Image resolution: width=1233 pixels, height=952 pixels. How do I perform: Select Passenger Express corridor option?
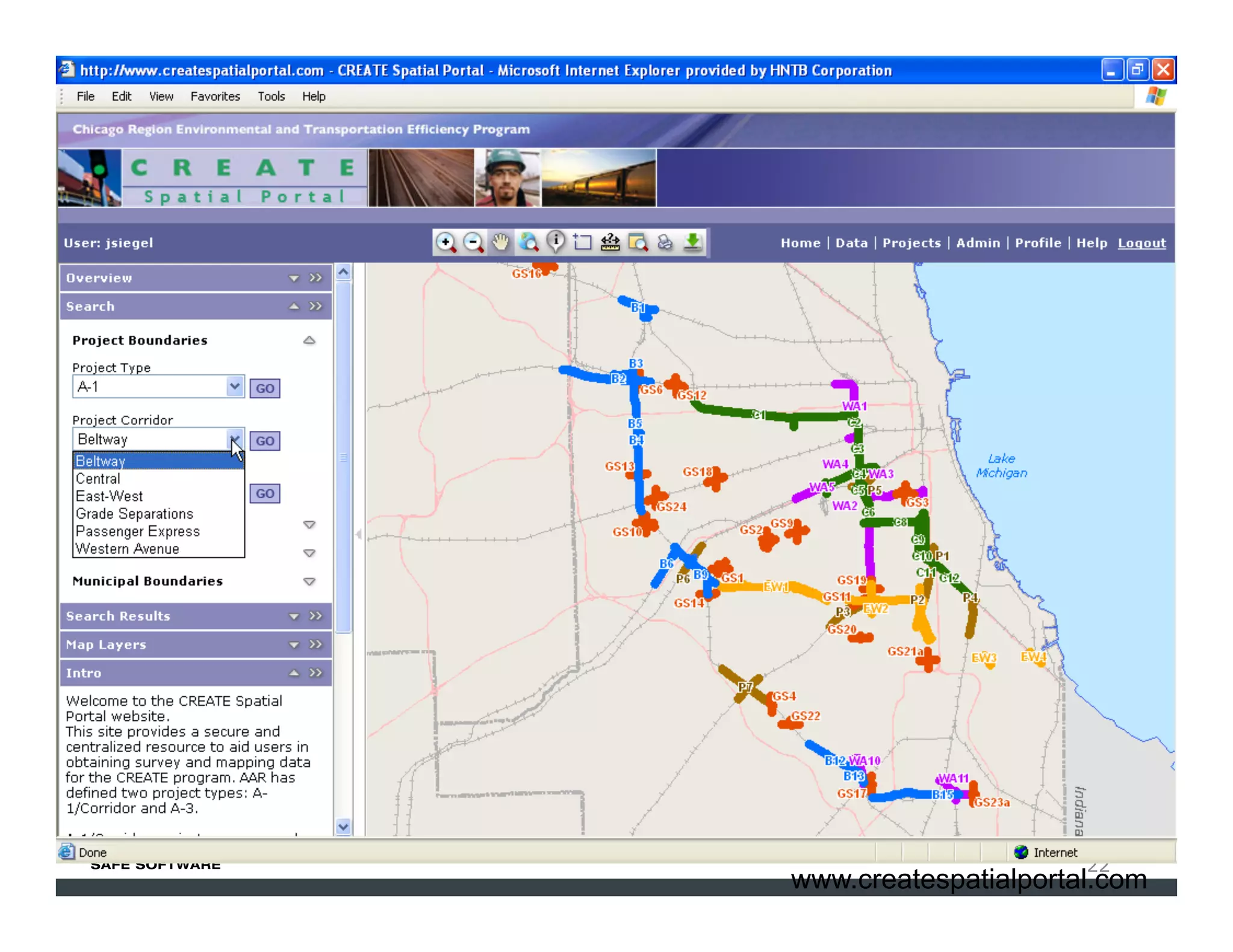[158, 531]
